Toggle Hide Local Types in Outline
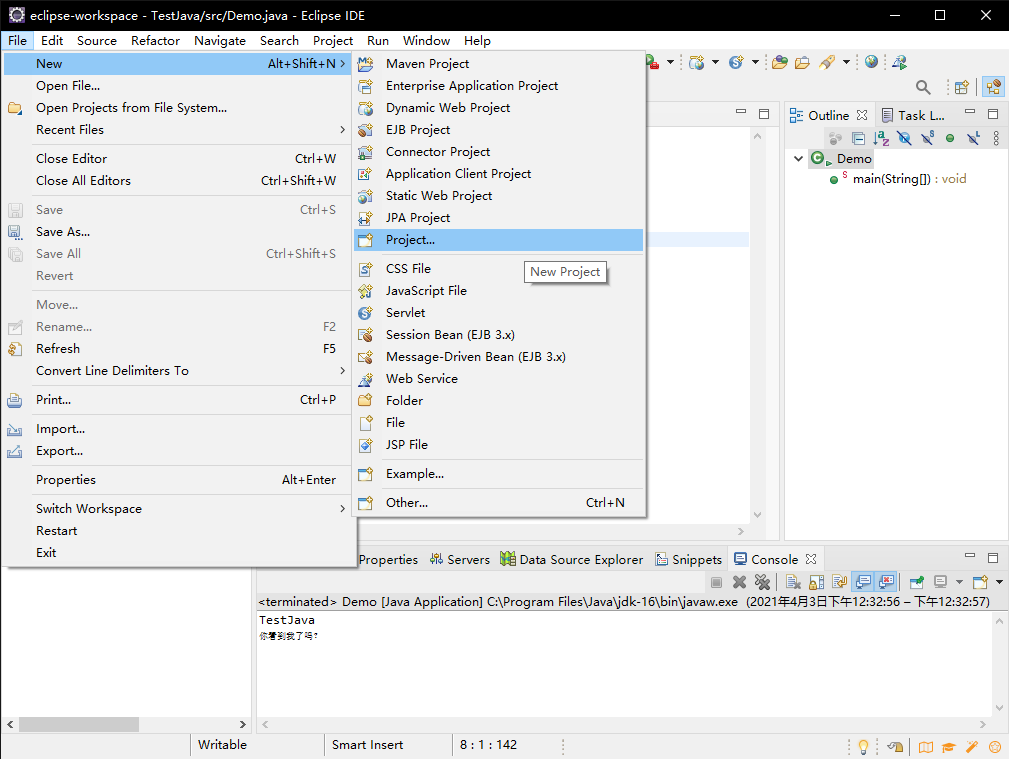The image size is (1009, 759). coord(973,138)
